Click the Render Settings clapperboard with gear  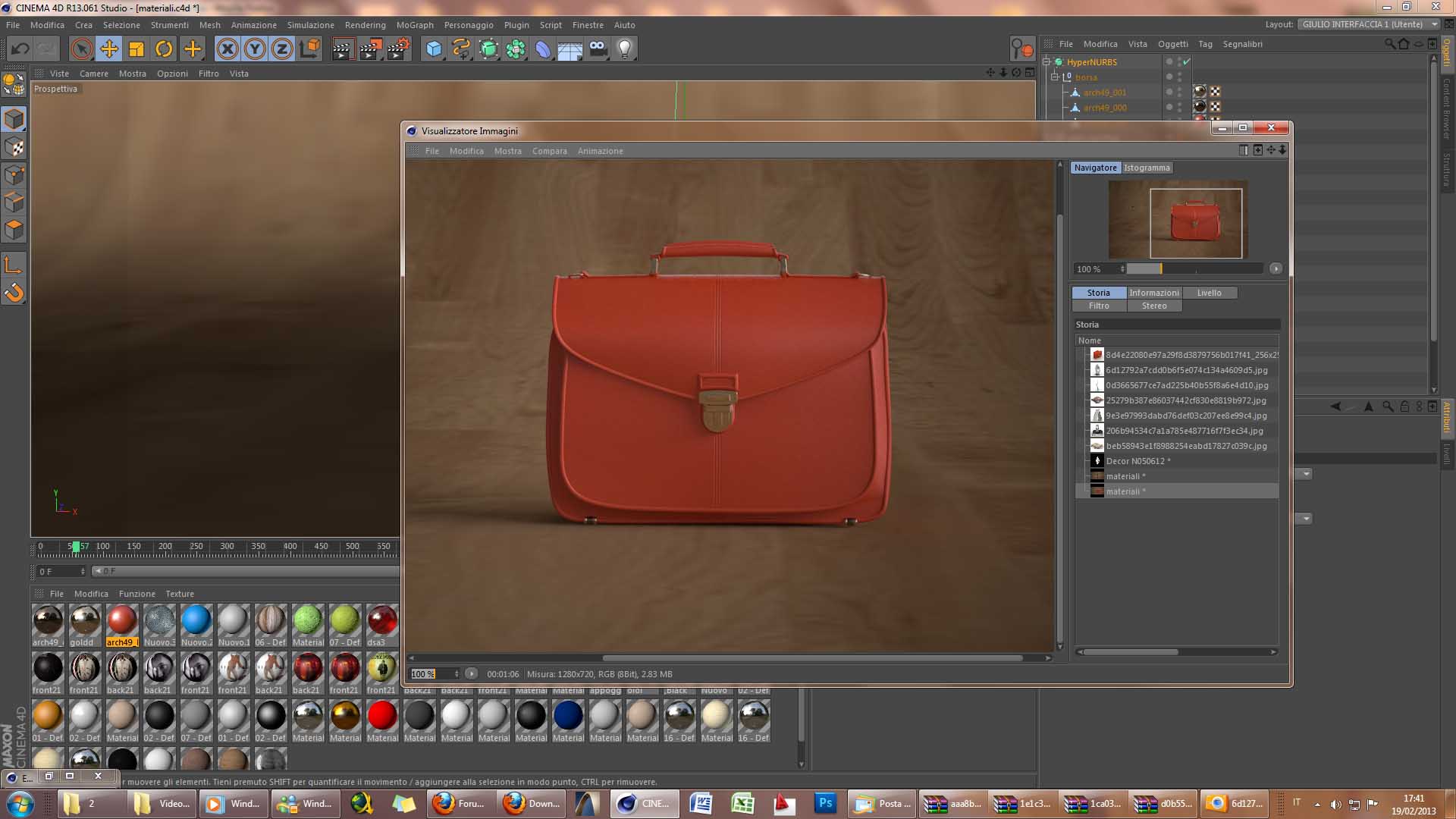[x=397, y=49]
